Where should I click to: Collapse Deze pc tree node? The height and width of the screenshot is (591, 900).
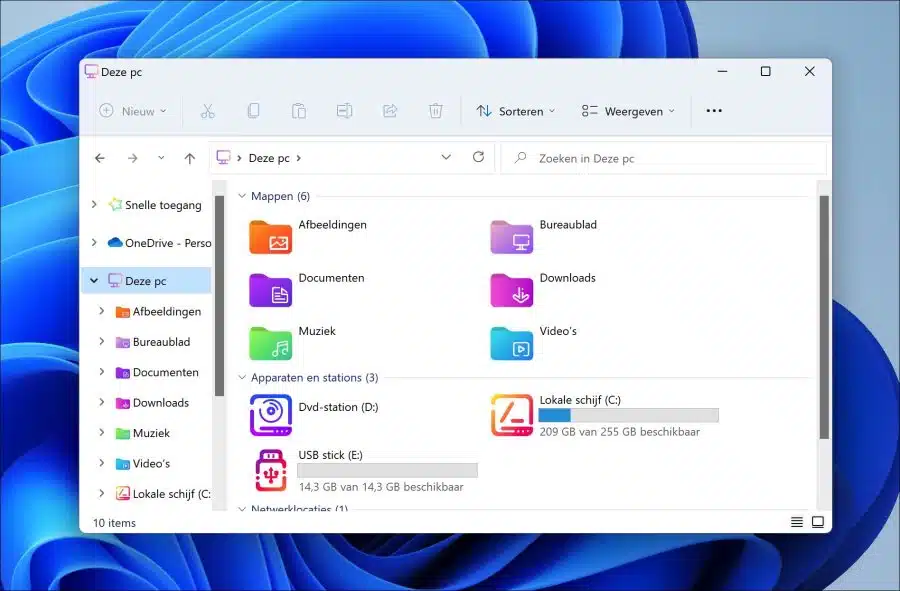point(94,281)
